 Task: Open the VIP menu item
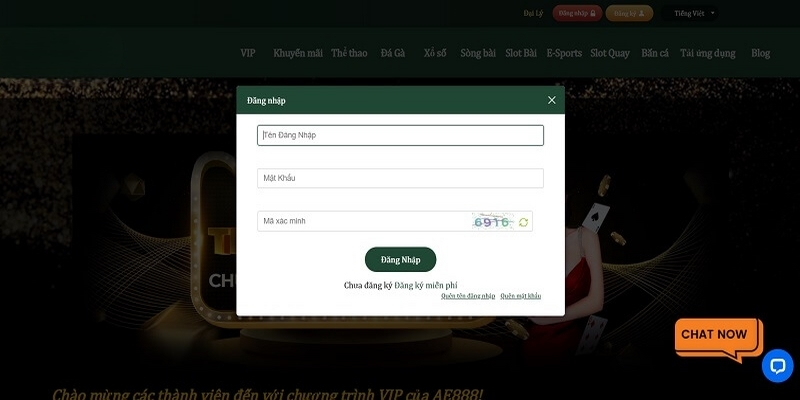[x=248, y=53]
